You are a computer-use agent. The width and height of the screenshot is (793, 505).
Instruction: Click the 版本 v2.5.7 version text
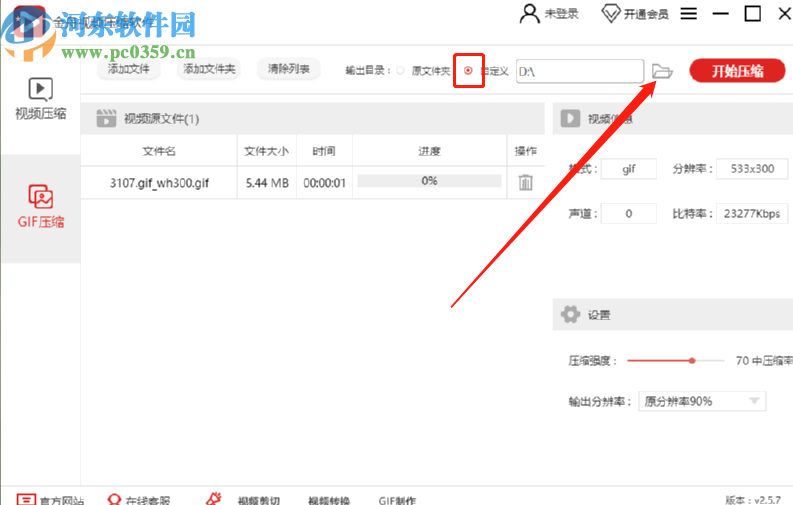(753, 500)
